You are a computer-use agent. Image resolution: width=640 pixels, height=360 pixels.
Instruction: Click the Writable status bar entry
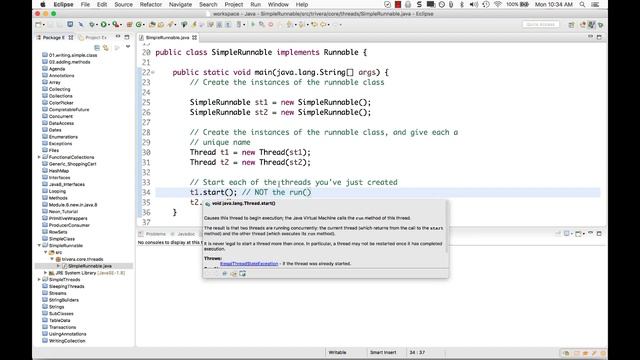point(337,353)
